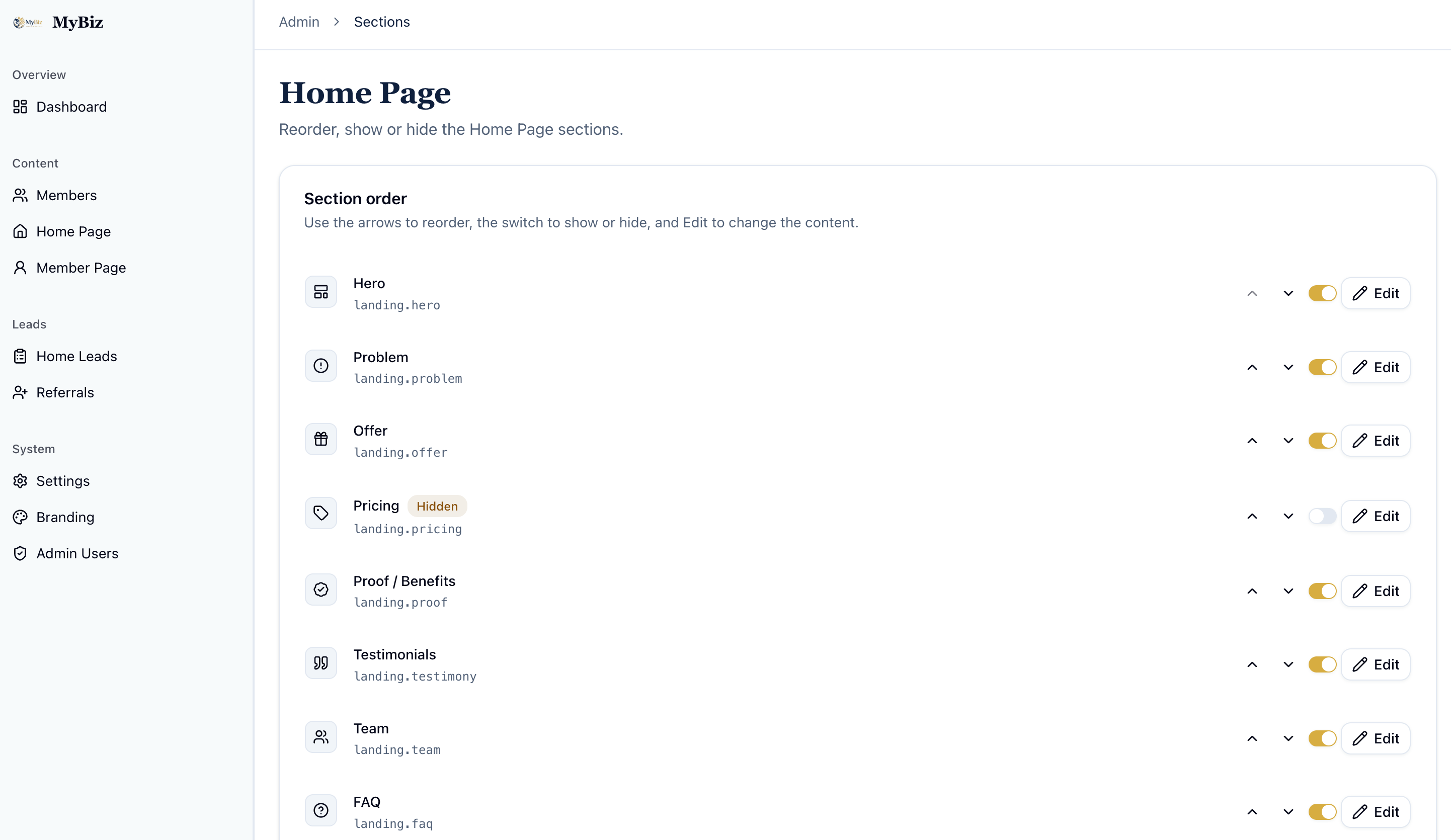Move Team section down
The image size is (1451, 840).
tap(1288, 739)
